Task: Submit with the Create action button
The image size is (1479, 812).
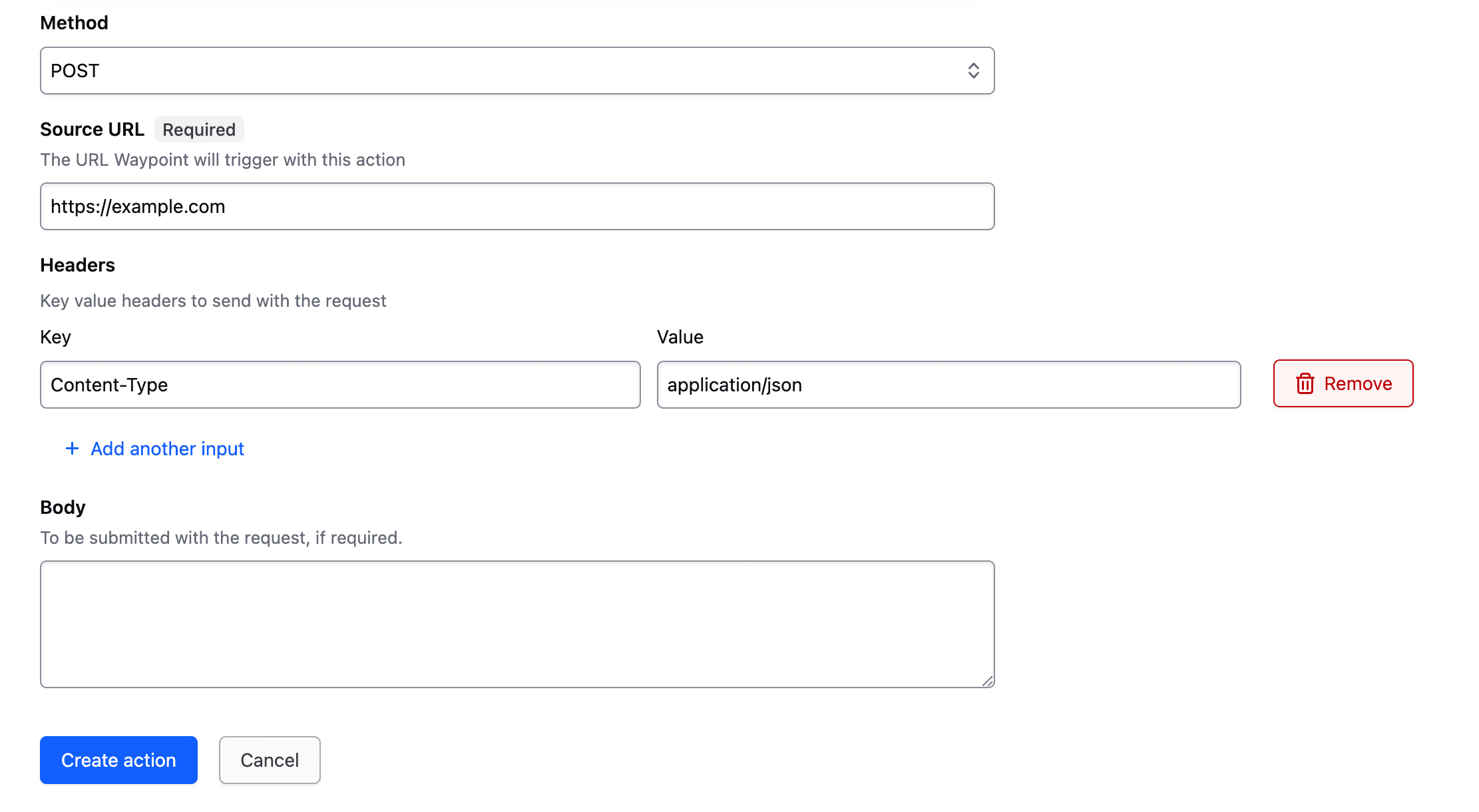Action: [x=118, y=760]
